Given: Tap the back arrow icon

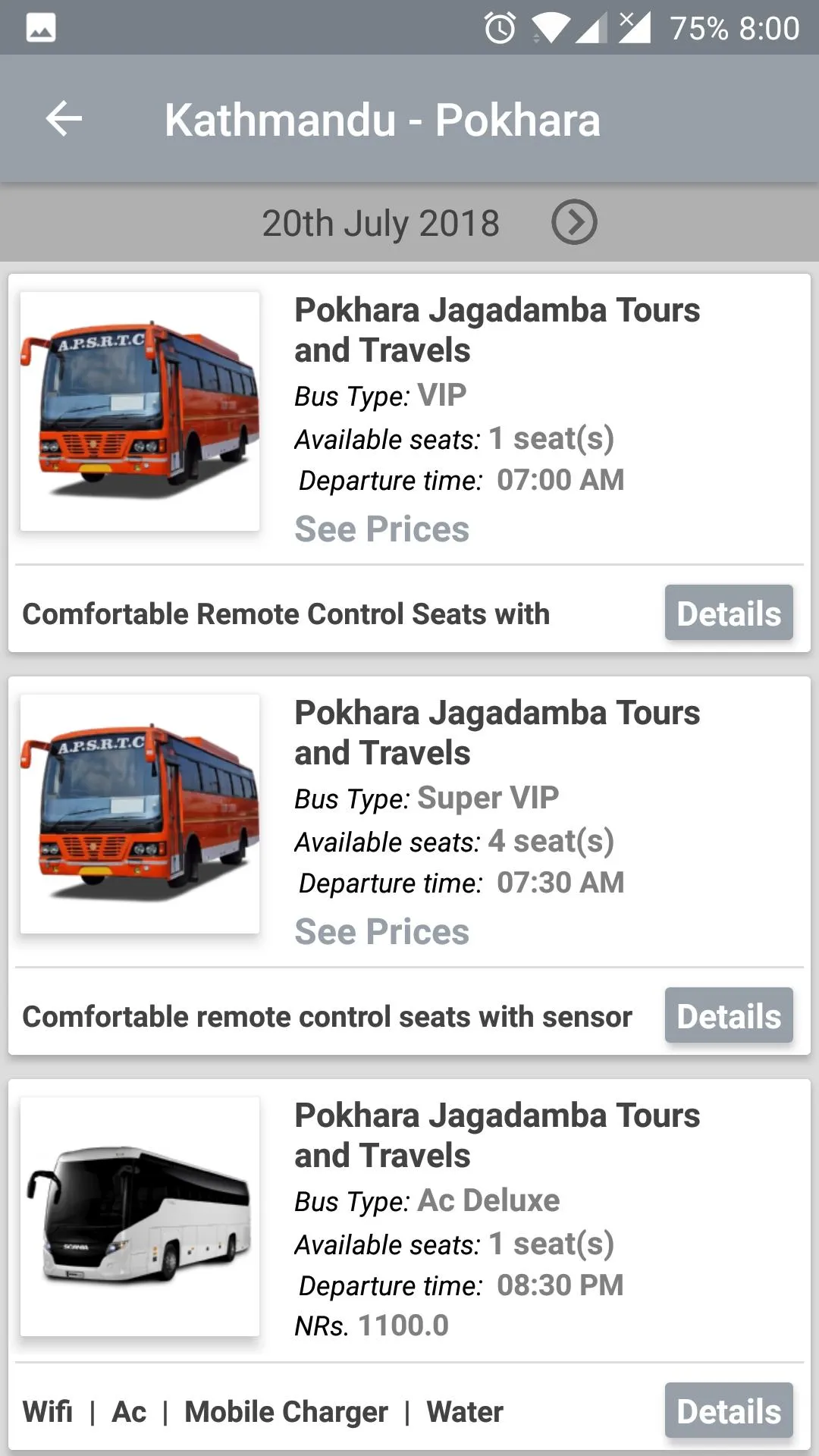Looking at the screenshot, I should (64, 119).
